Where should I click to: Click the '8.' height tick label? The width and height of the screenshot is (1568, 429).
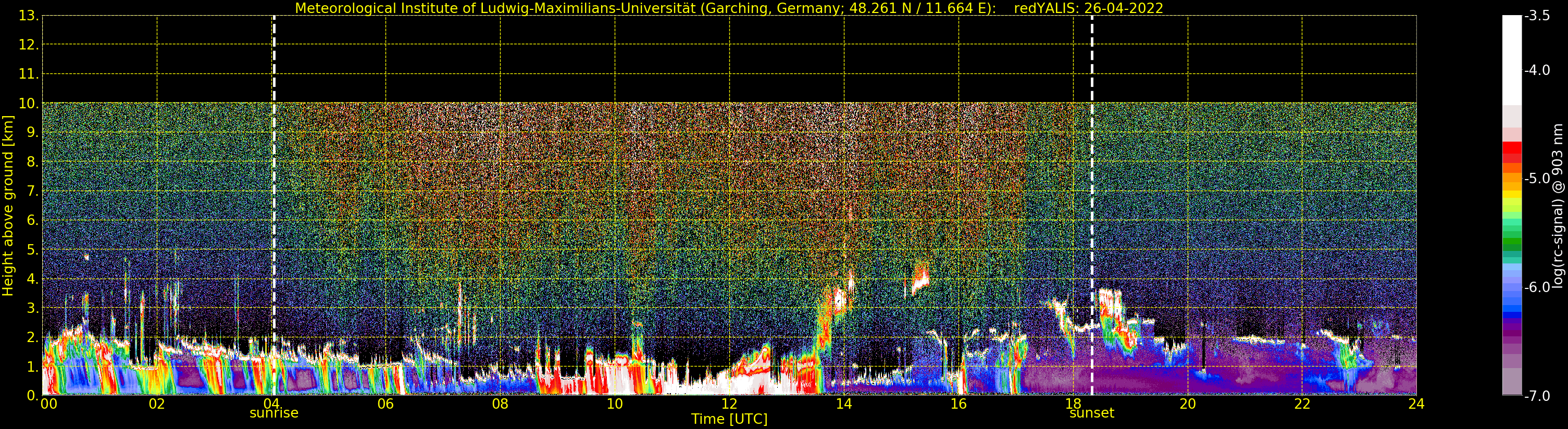tap(33, 162)
